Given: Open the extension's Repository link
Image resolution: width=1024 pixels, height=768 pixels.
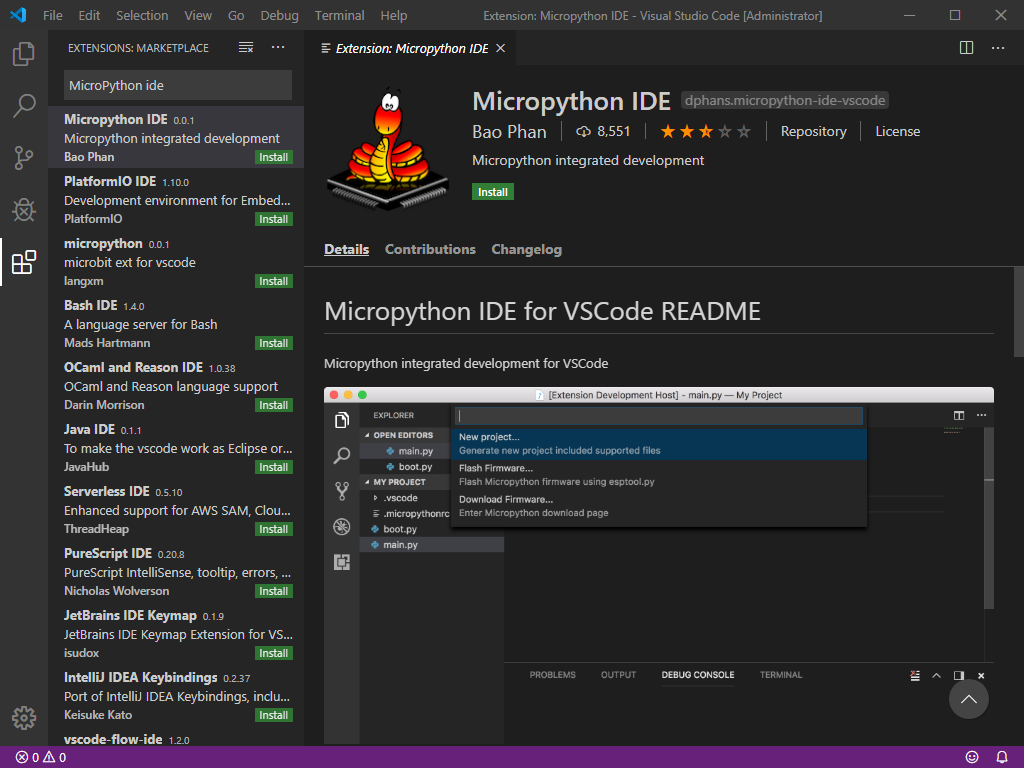Looking at the screenshot, I should (813, 131).
